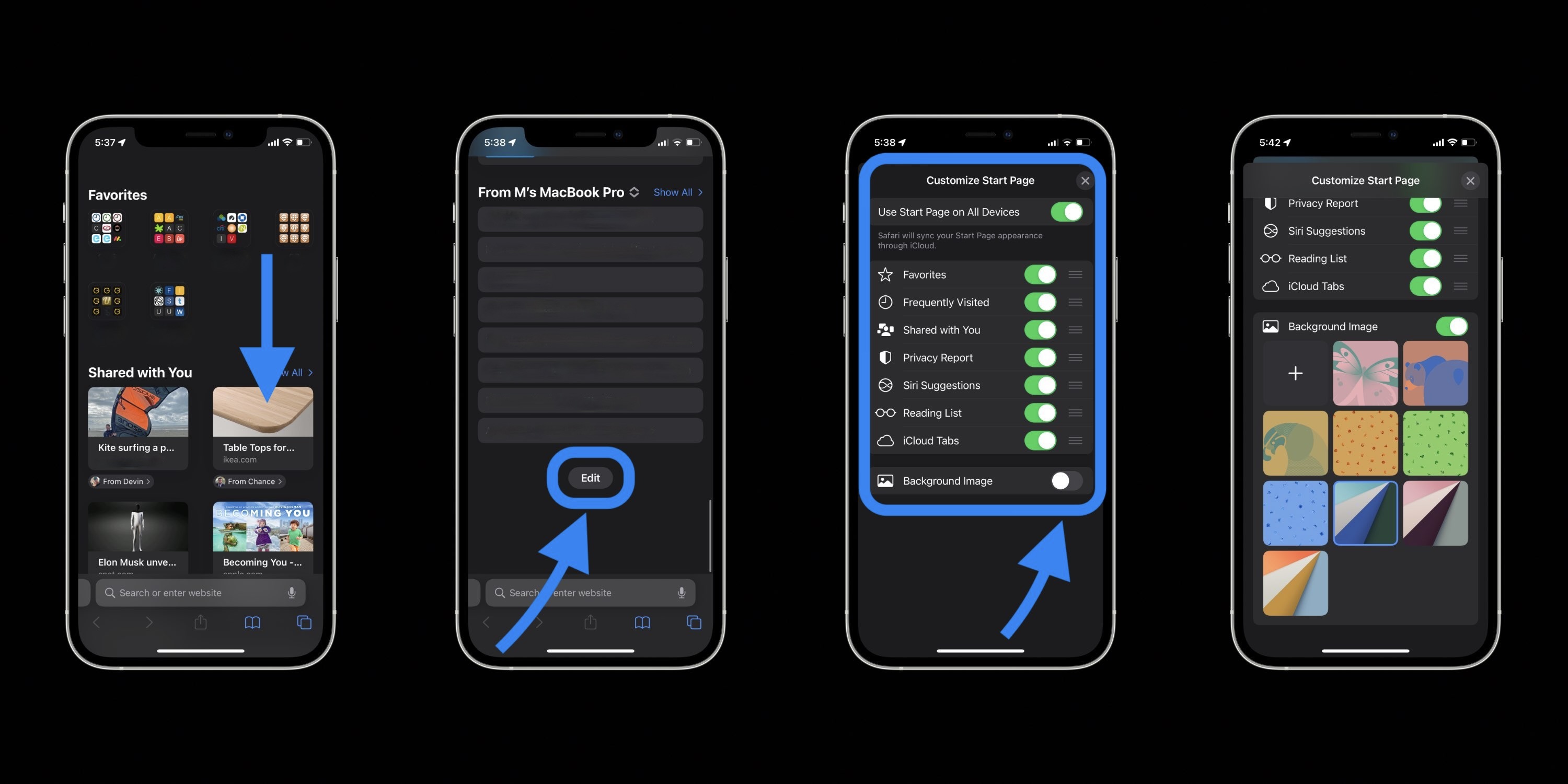Tap Customize Start Page menu title
This screenshot has width=1568, height=784.
pos(980,180)
